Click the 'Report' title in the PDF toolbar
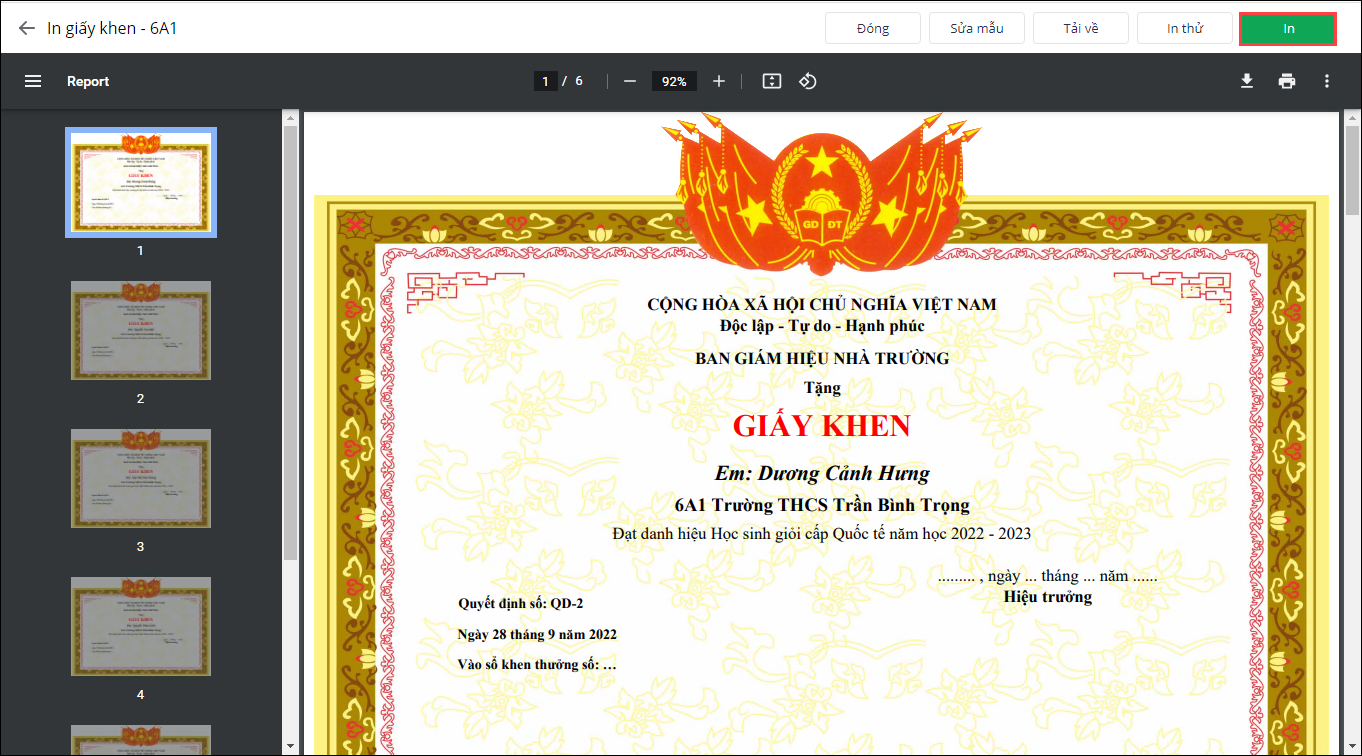Screen dimensions: 1362x756 88,81
